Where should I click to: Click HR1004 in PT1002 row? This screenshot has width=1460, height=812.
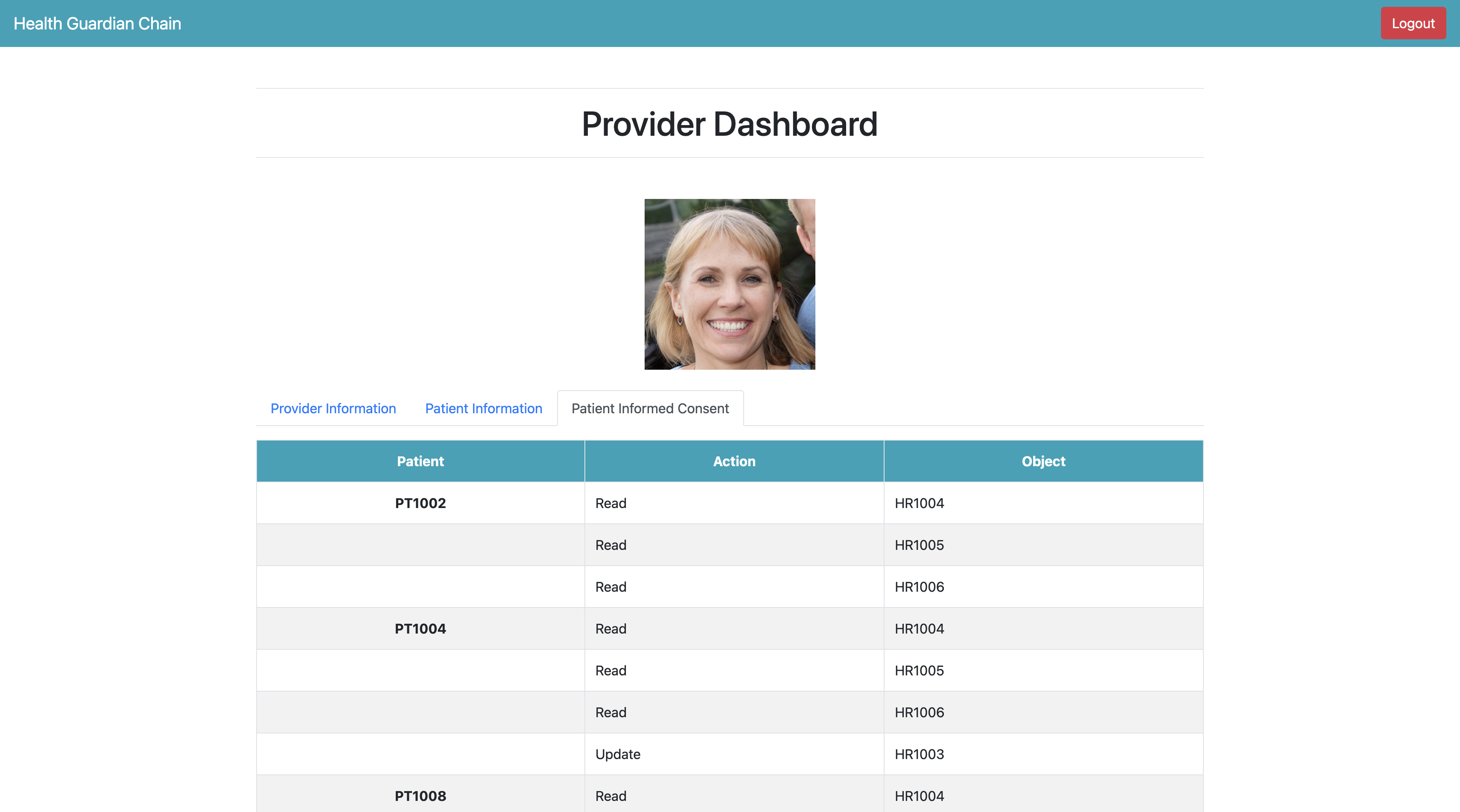tap(919, 503)
